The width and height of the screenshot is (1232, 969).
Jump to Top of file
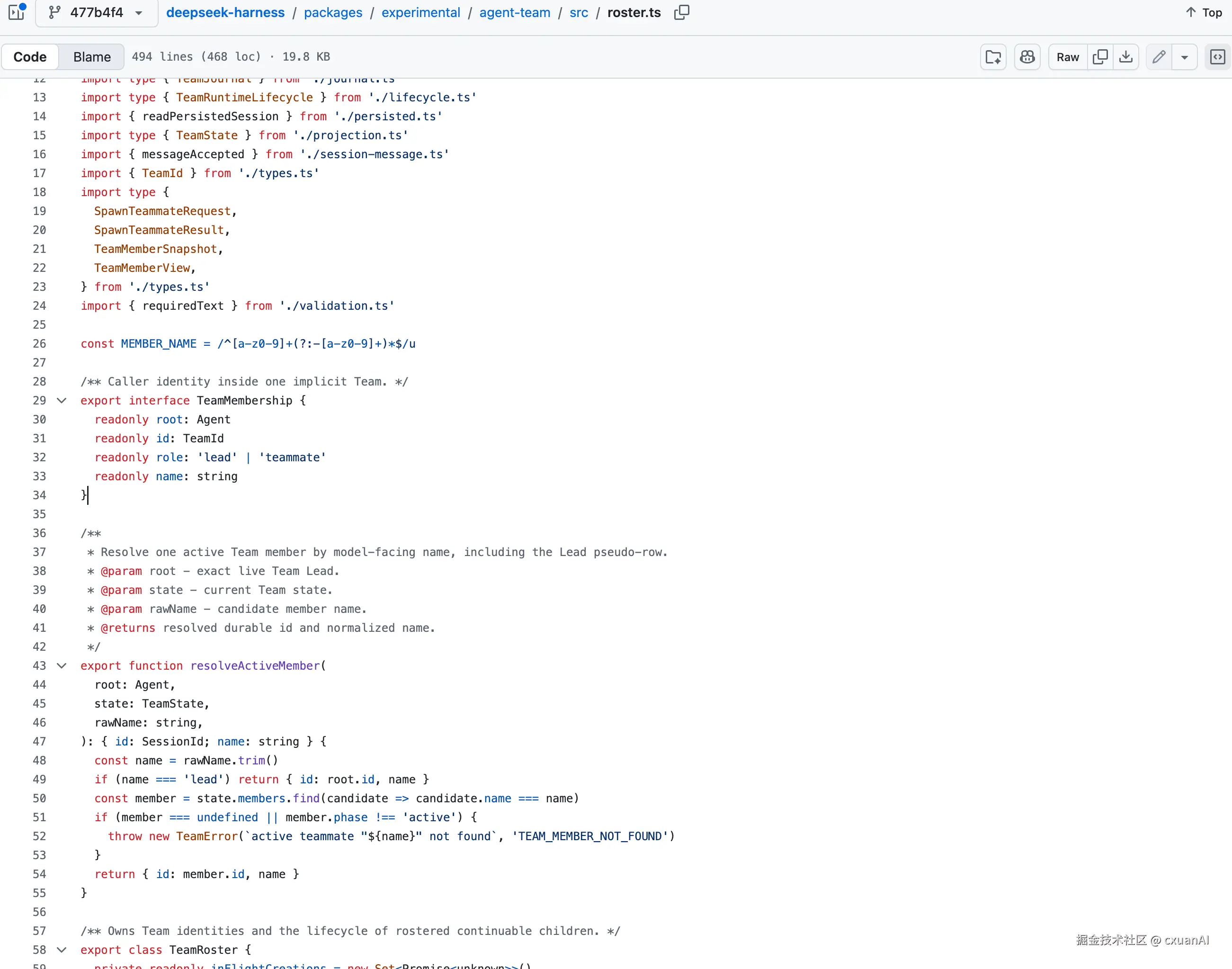click(x=1204, y=12)
